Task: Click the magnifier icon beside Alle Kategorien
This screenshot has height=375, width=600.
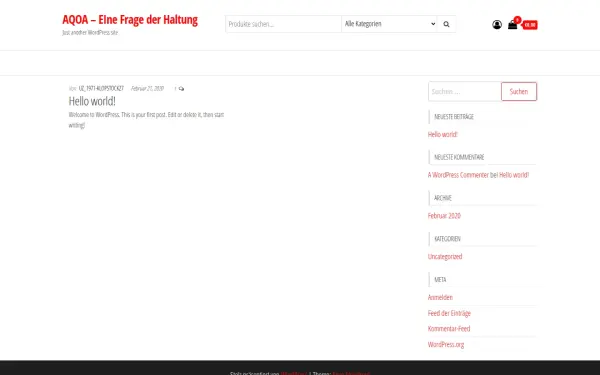Action: (446, 24)
